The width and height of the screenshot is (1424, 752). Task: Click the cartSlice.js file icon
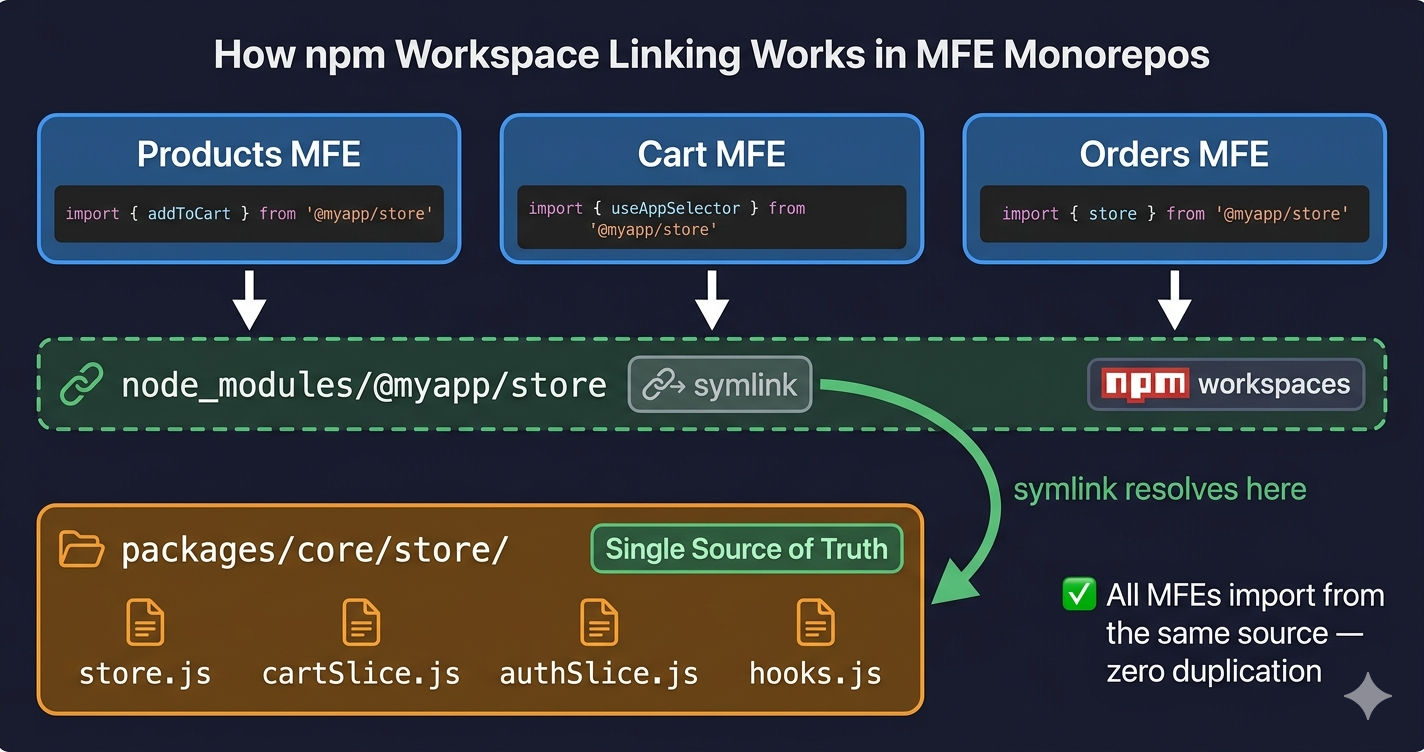click(x=361, y=622)
